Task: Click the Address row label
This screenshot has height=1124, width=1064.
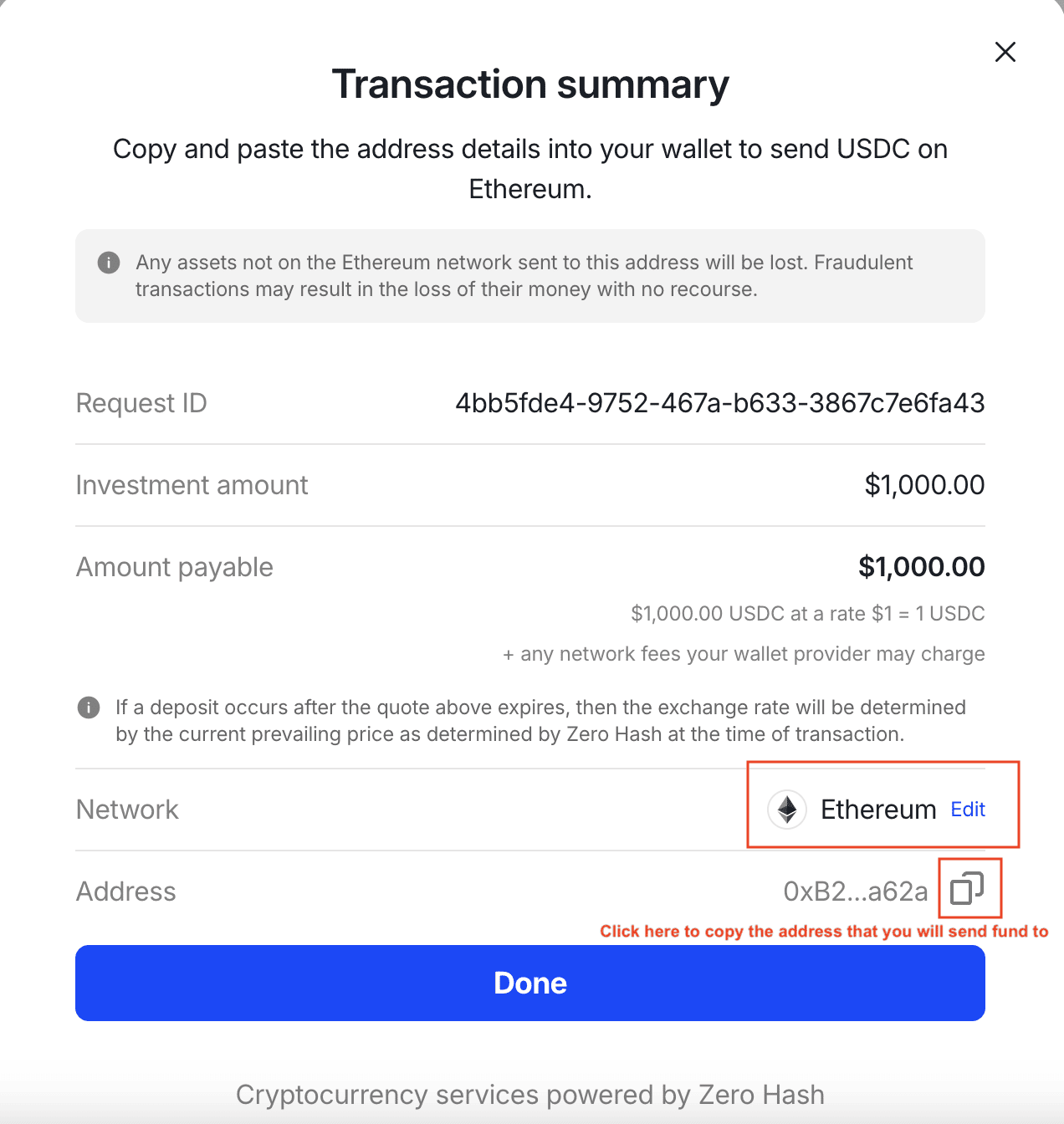Action: point(126,892)
